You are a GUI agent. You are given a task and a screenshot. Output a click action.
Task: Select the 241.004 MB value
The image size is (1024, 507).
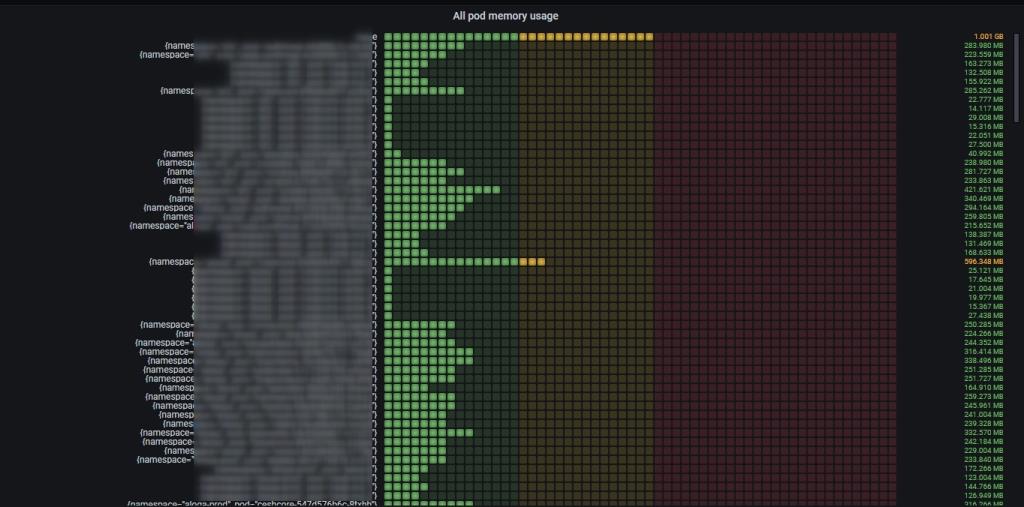pyautogui.click(x=984, y=414)
